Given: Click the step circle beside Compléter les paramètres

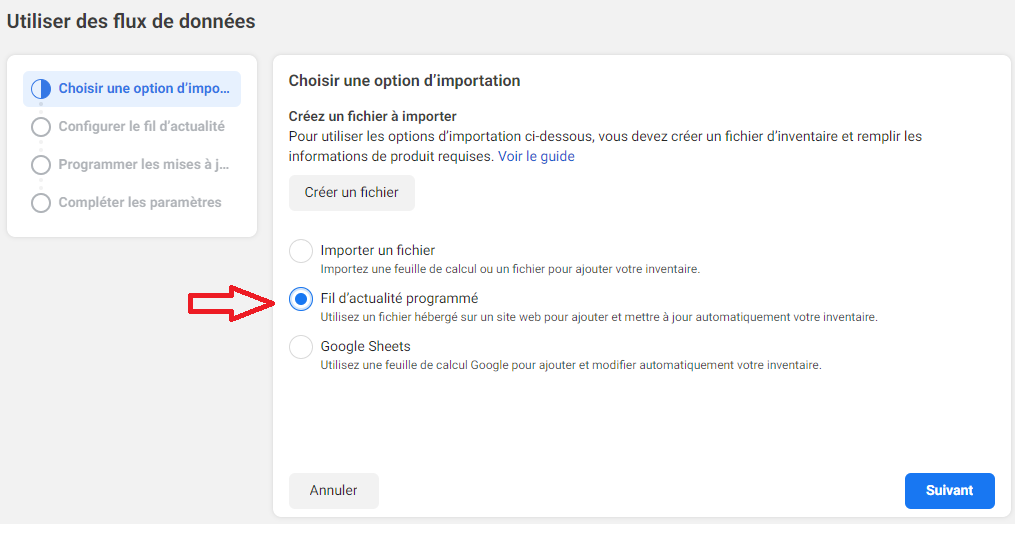Looking at the screenshot, I should (x=41, y=203).
